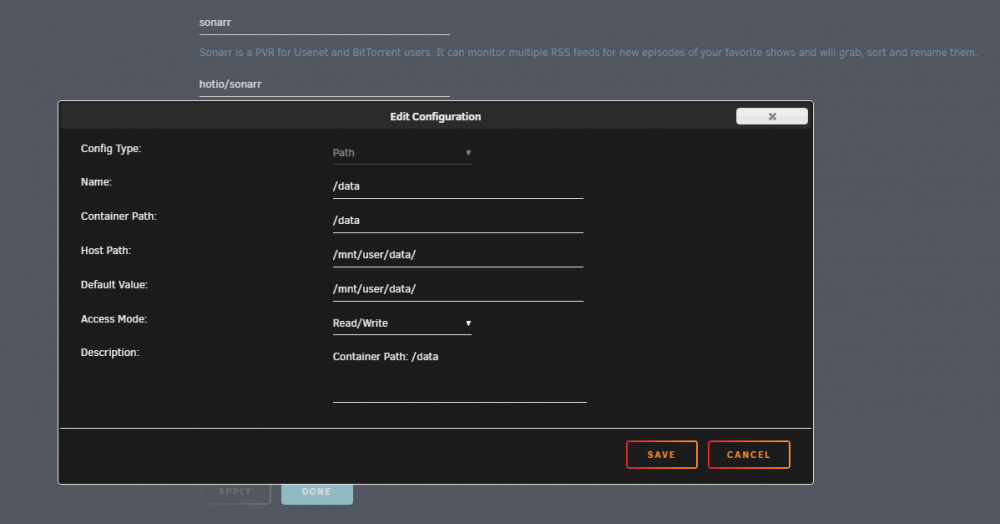This screenshot has height=524, width=1000.
Task: Select the Edit Configuration title bar
Action: tap(436, 116)
